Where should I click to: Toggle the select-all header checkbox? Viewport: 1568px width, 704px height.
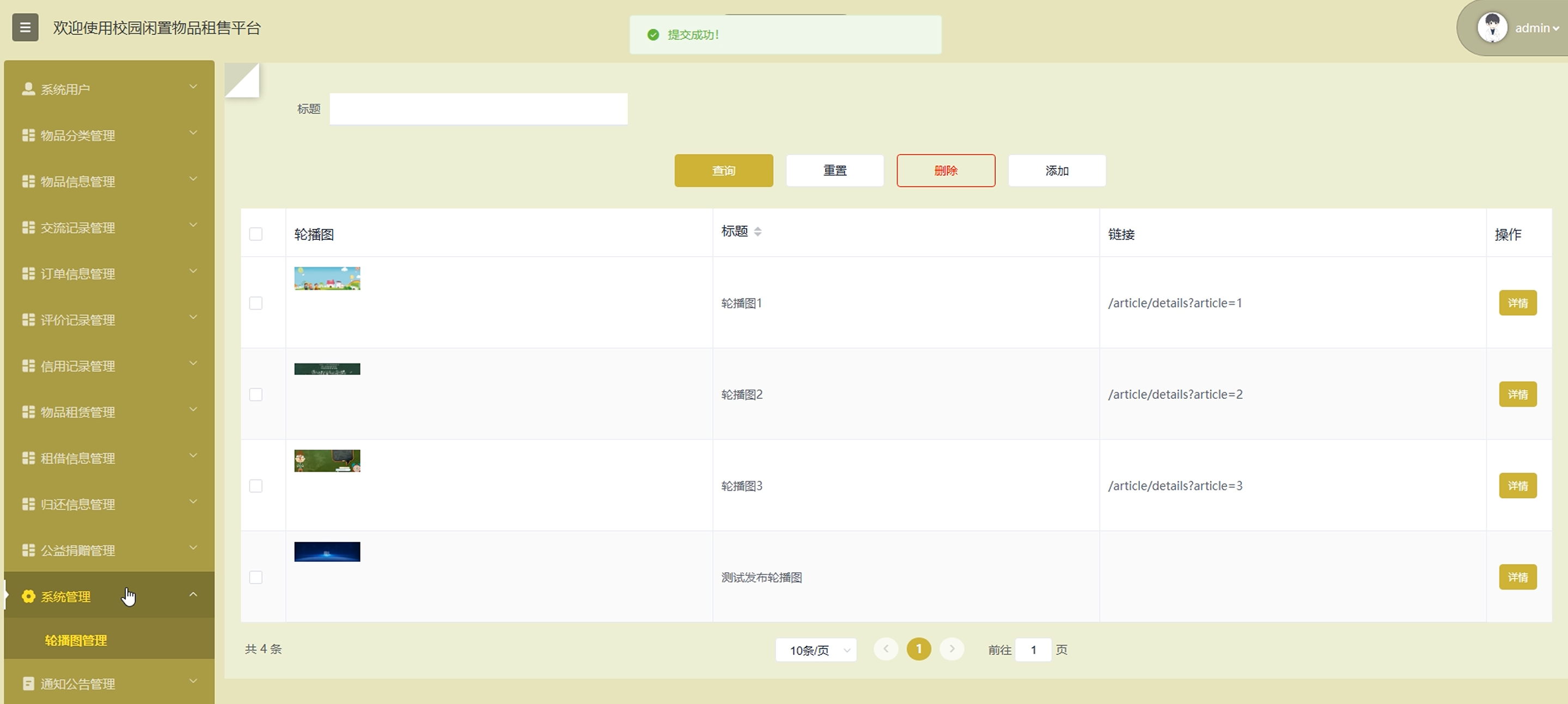(x=255, y=234)
